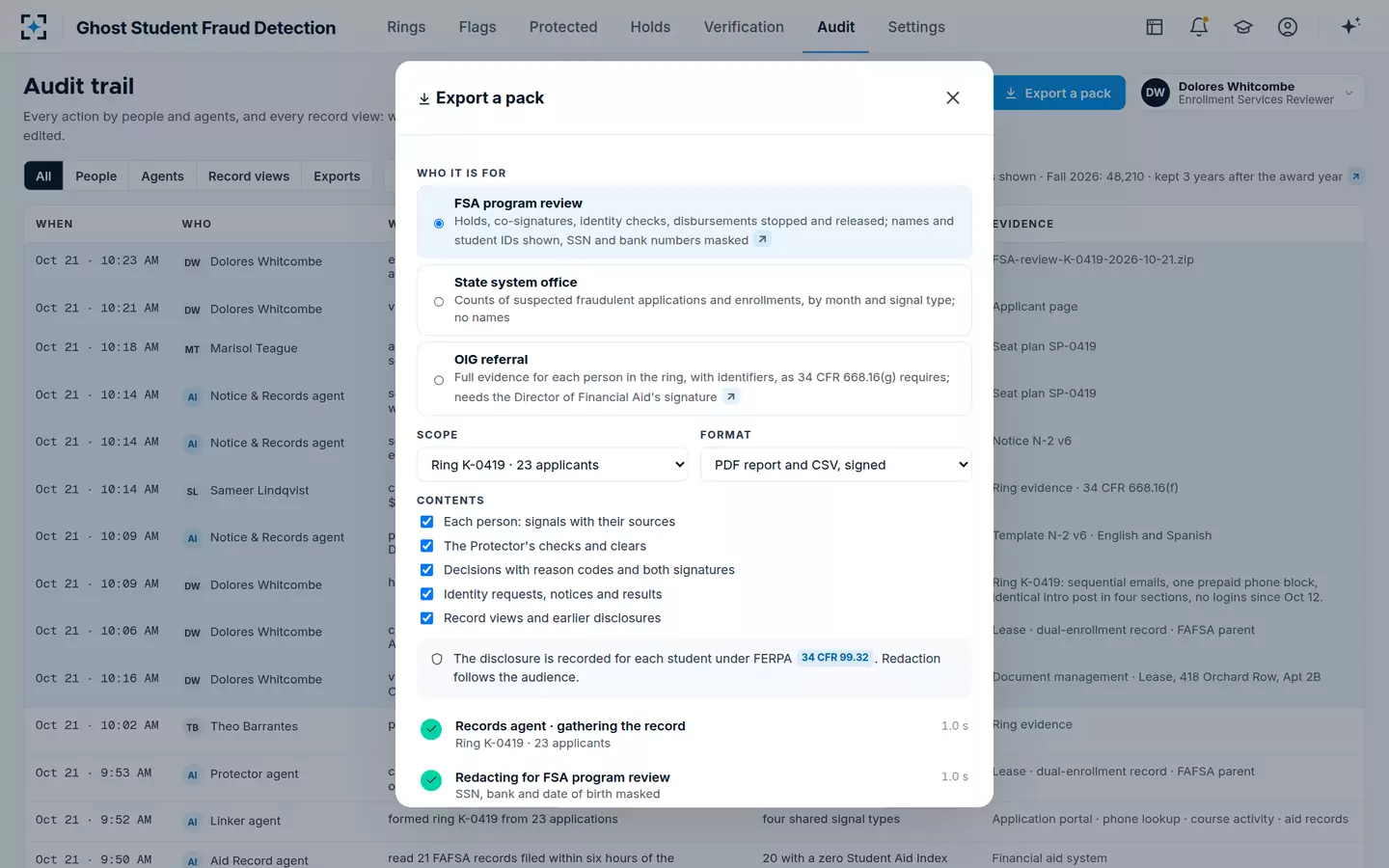Click the Sameer Lindqvist row name
Image resolution: width=1389 pixels, height=868 pixels.
[x=259, y=490]
